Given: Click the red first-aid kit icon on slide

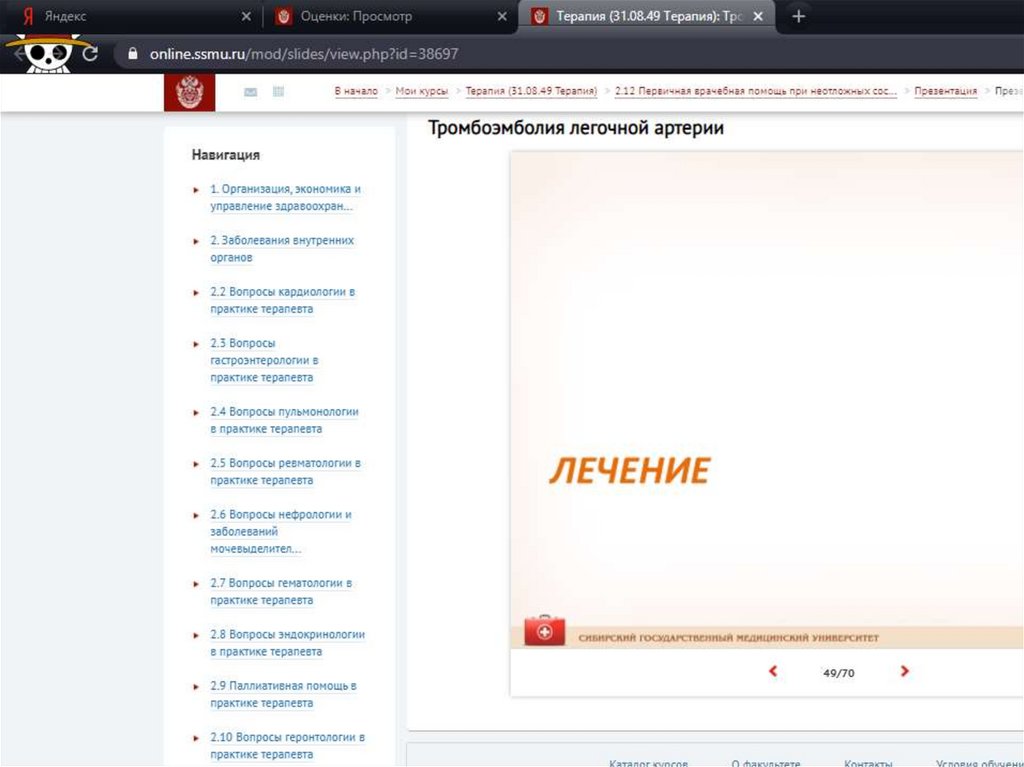Looking at the screenshot, I should click(544, 630).
